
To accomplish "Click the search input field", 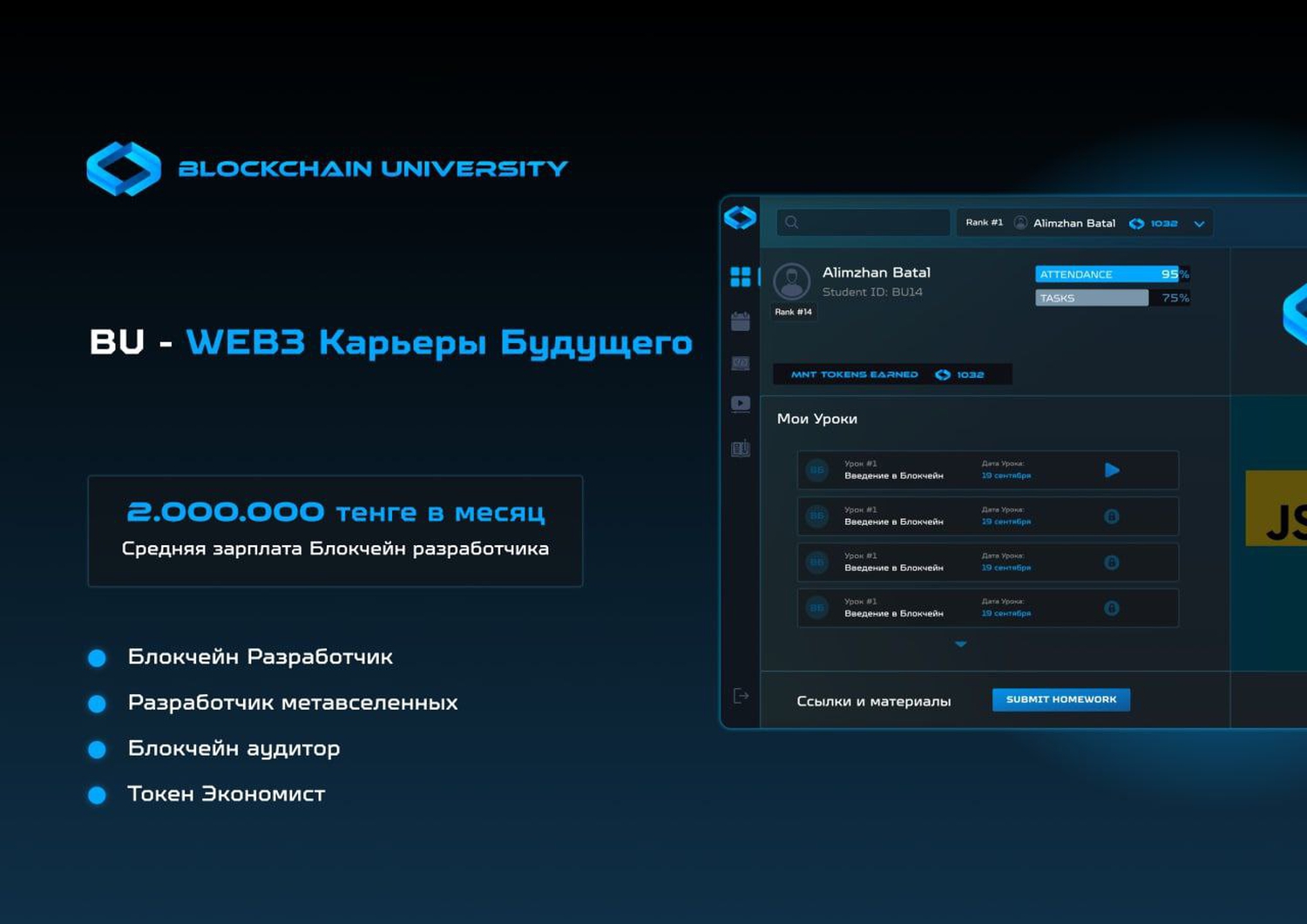I will [x=863, y=222].
